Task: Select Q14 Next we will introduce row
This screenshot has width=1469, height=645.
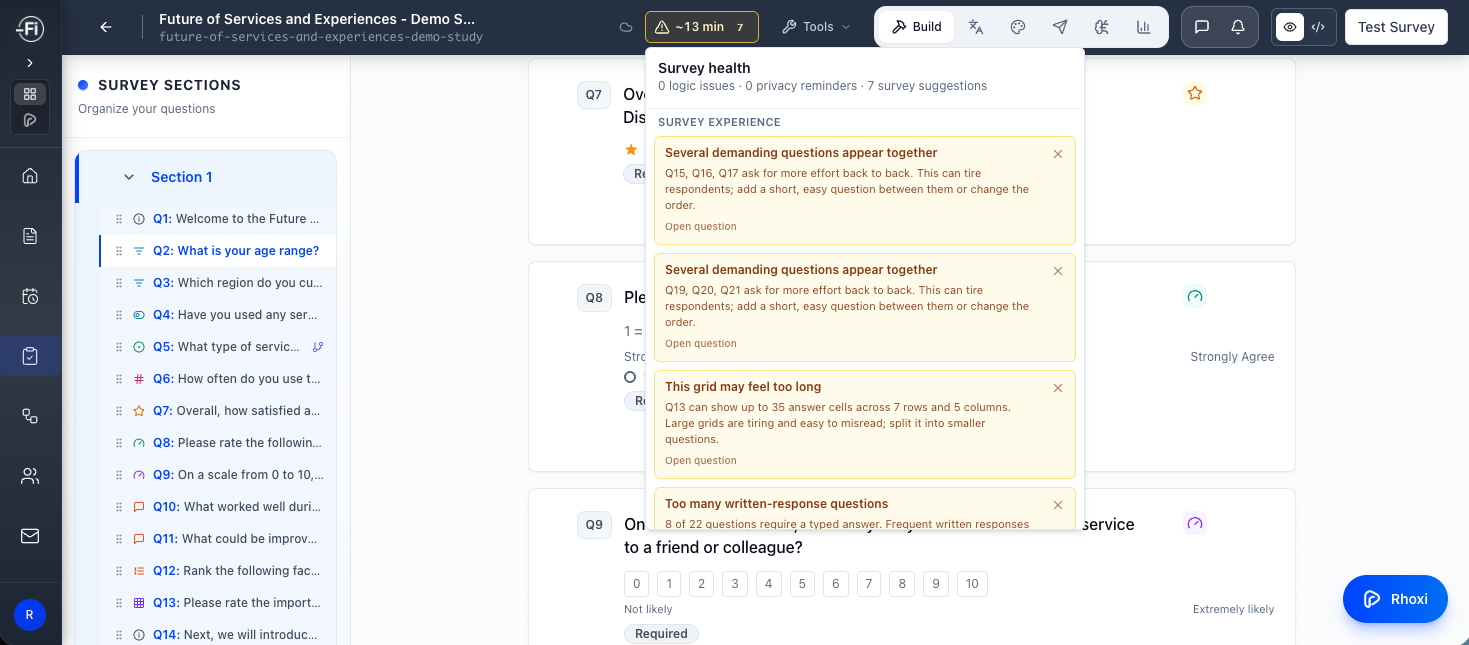Action: pos(218,635)
